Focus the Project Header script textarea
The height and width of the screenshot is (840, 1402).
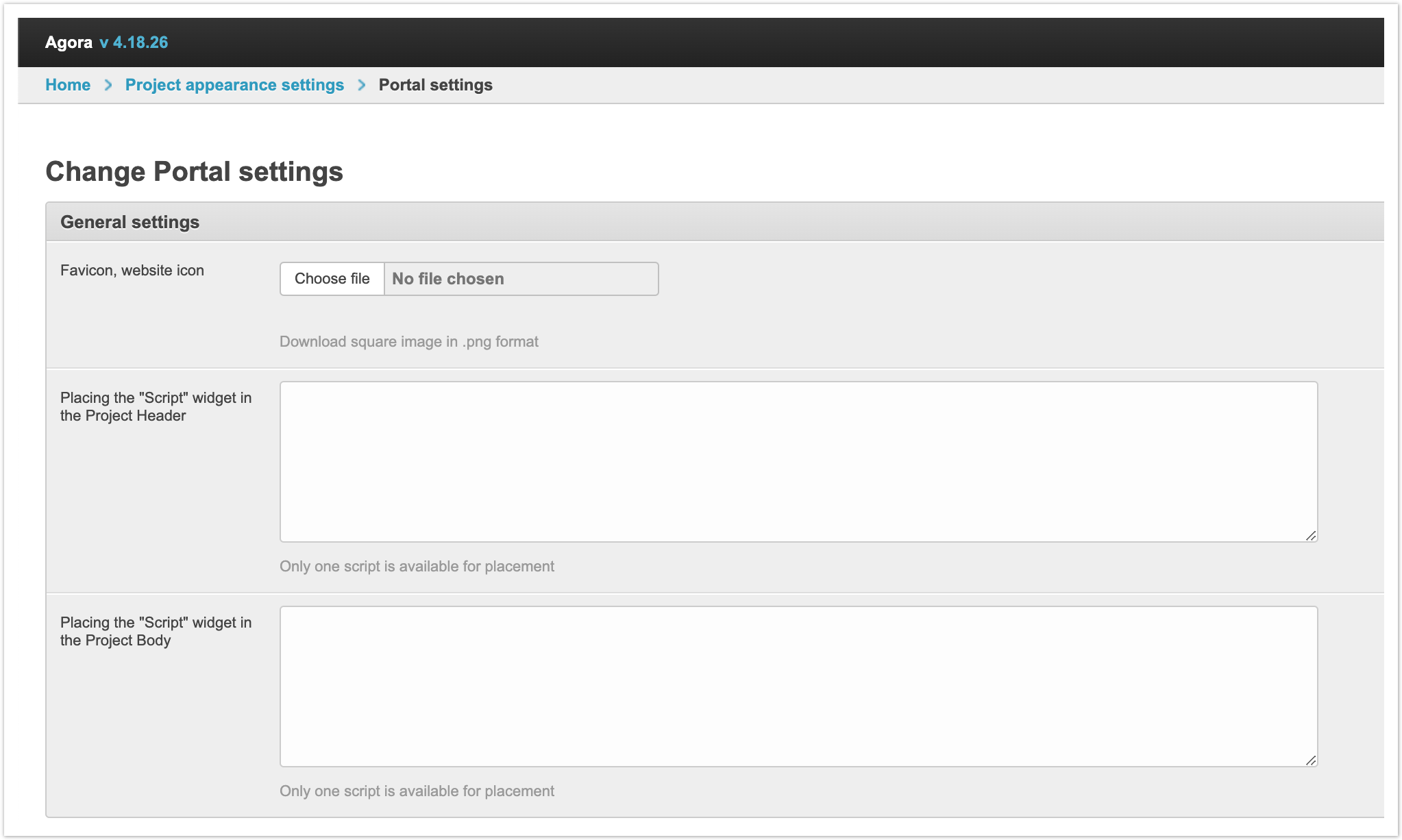point(798,461)
